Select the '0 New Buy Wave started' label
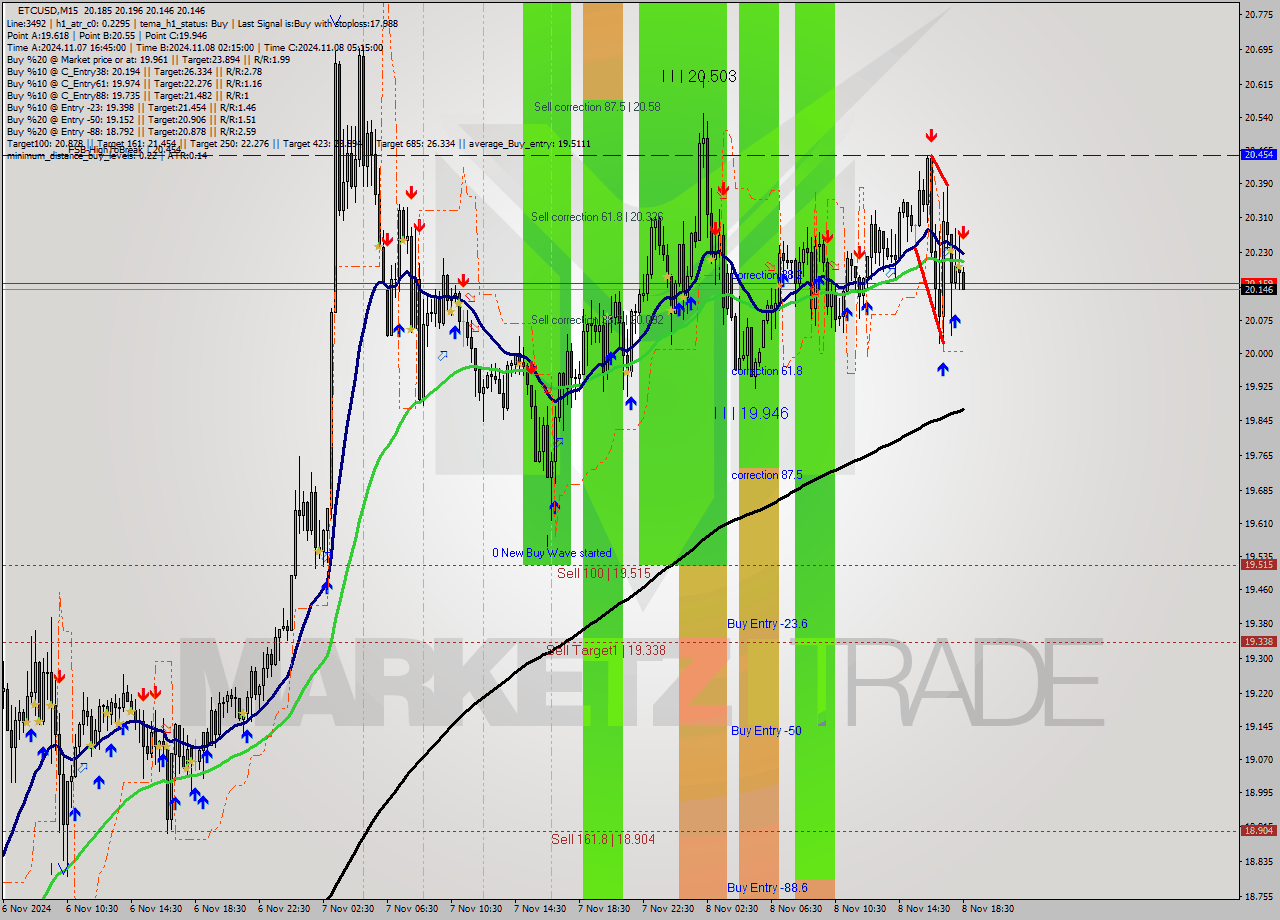 [x=551, y=553]
